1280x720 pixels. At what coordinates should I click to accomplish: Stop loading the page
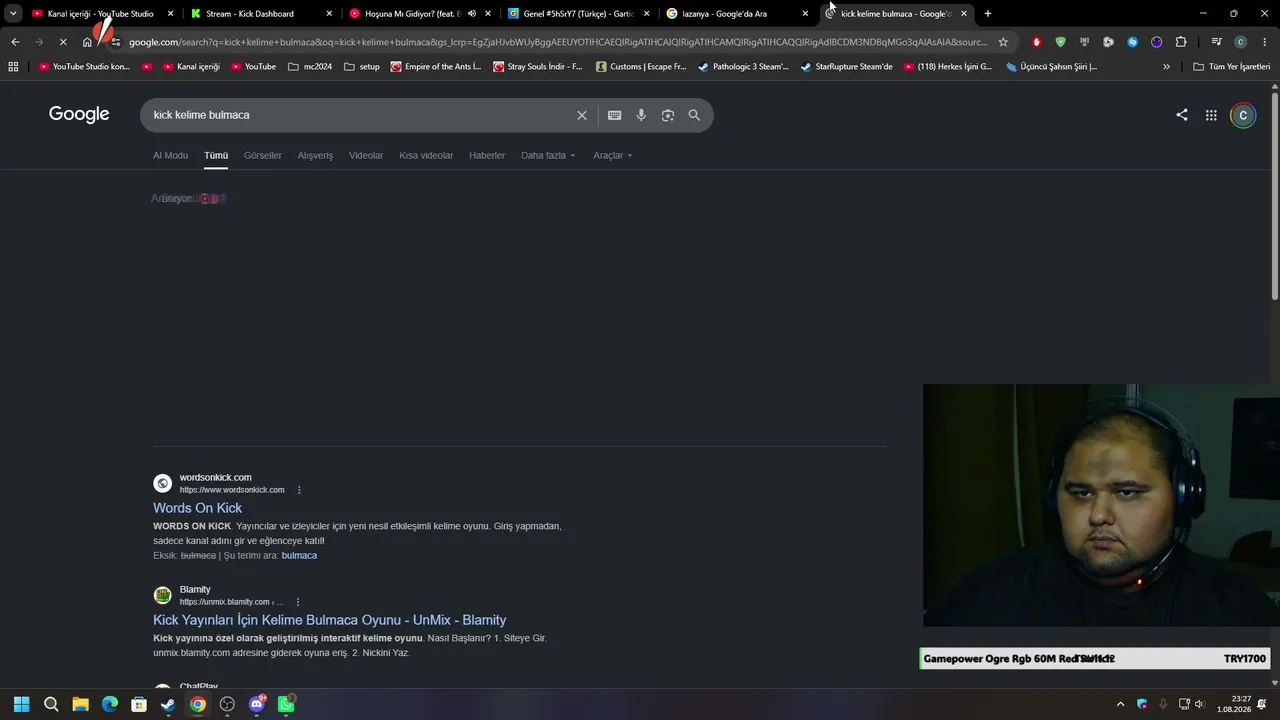click(x=62, y=42)
